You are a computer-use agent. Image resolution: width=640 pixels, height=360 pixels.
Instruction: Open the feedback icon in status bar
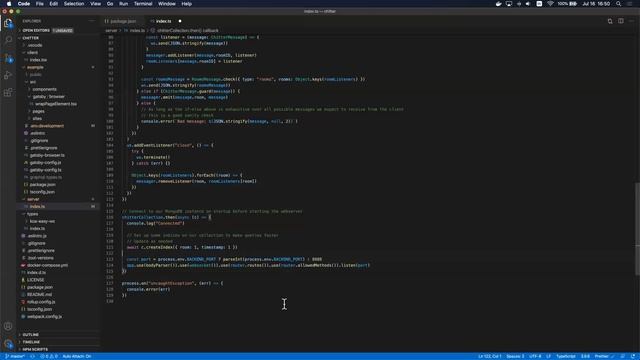pyautogui.click(x=623, y=356)
